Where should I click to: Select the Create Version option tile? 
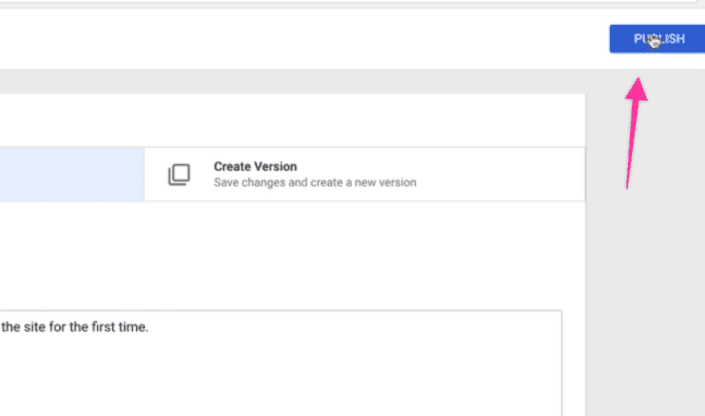tap(365, 174)
